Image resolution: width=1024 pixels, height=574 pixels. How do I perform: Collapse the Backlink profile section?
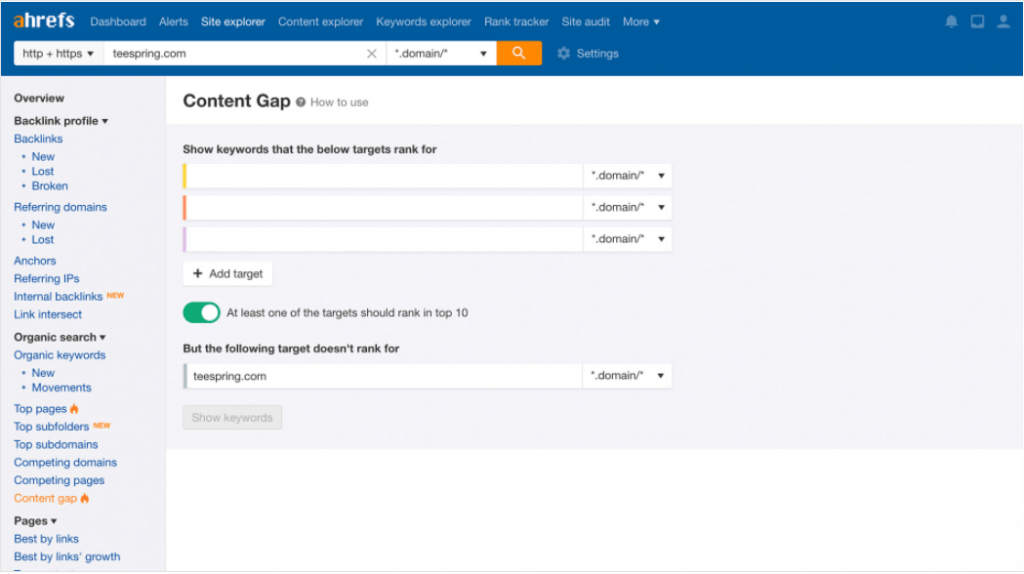(61, 121)
